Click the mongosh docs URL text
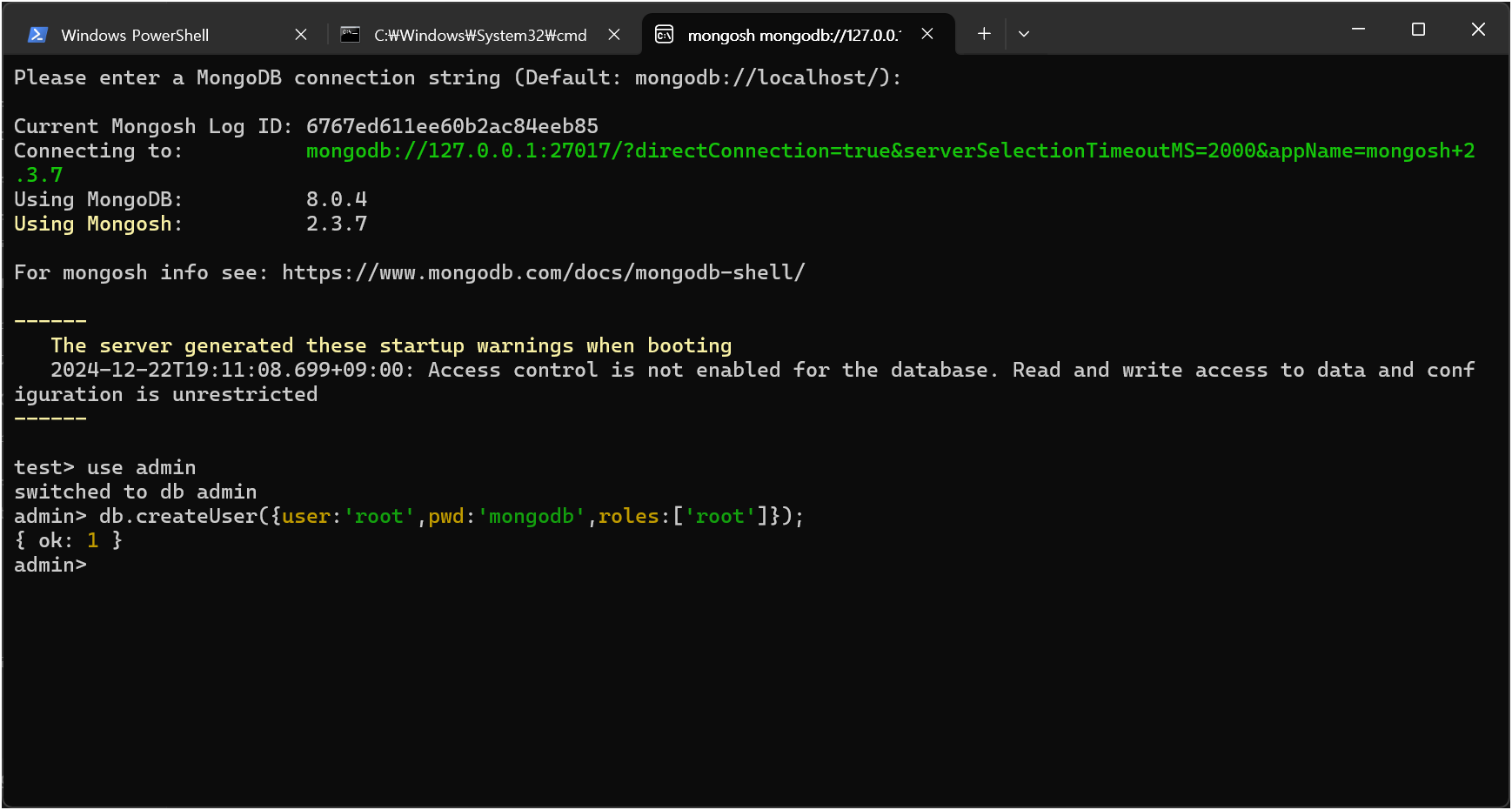The image size is (1512, 810). [x=544, y=272]
